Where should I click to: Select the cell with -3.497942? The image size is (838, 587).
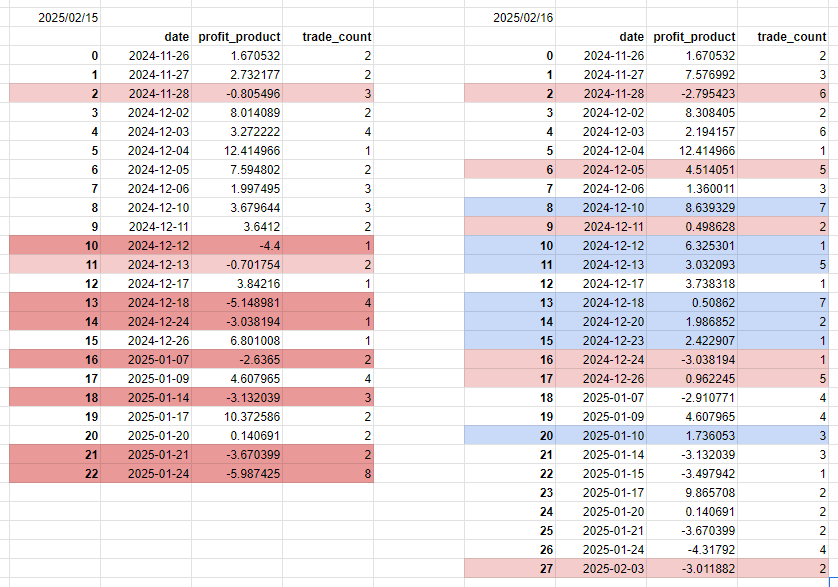(x=692, y=474)
